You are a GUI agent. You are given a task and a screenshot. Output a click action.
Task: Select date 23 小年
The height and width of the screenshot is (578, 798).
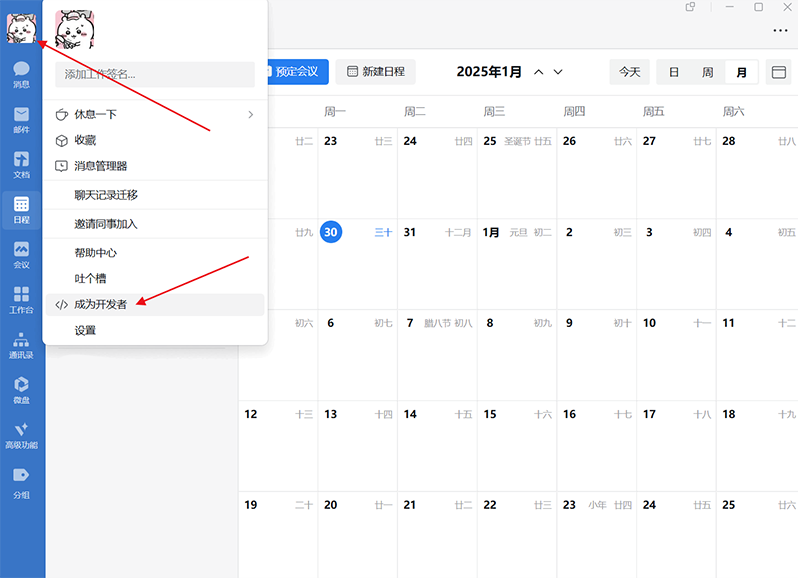pyautogui.click(x=597, y=535)
